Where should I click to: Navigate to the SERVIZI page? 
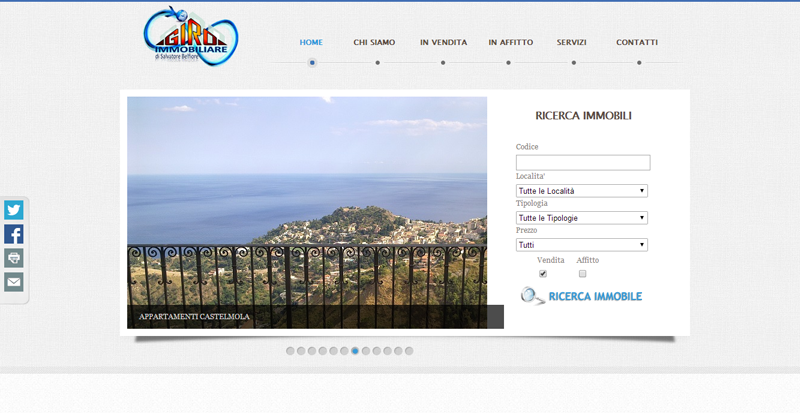[x=571, y=42]
